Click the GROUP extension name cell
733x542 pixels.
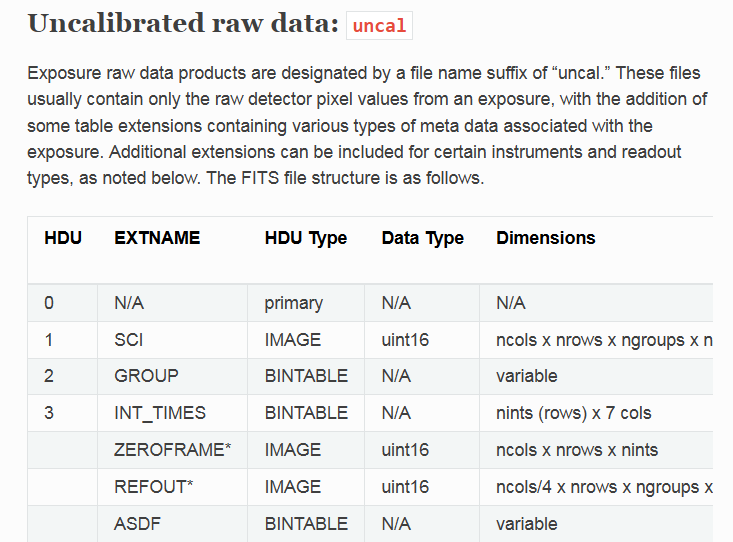[x=146, y=376]
